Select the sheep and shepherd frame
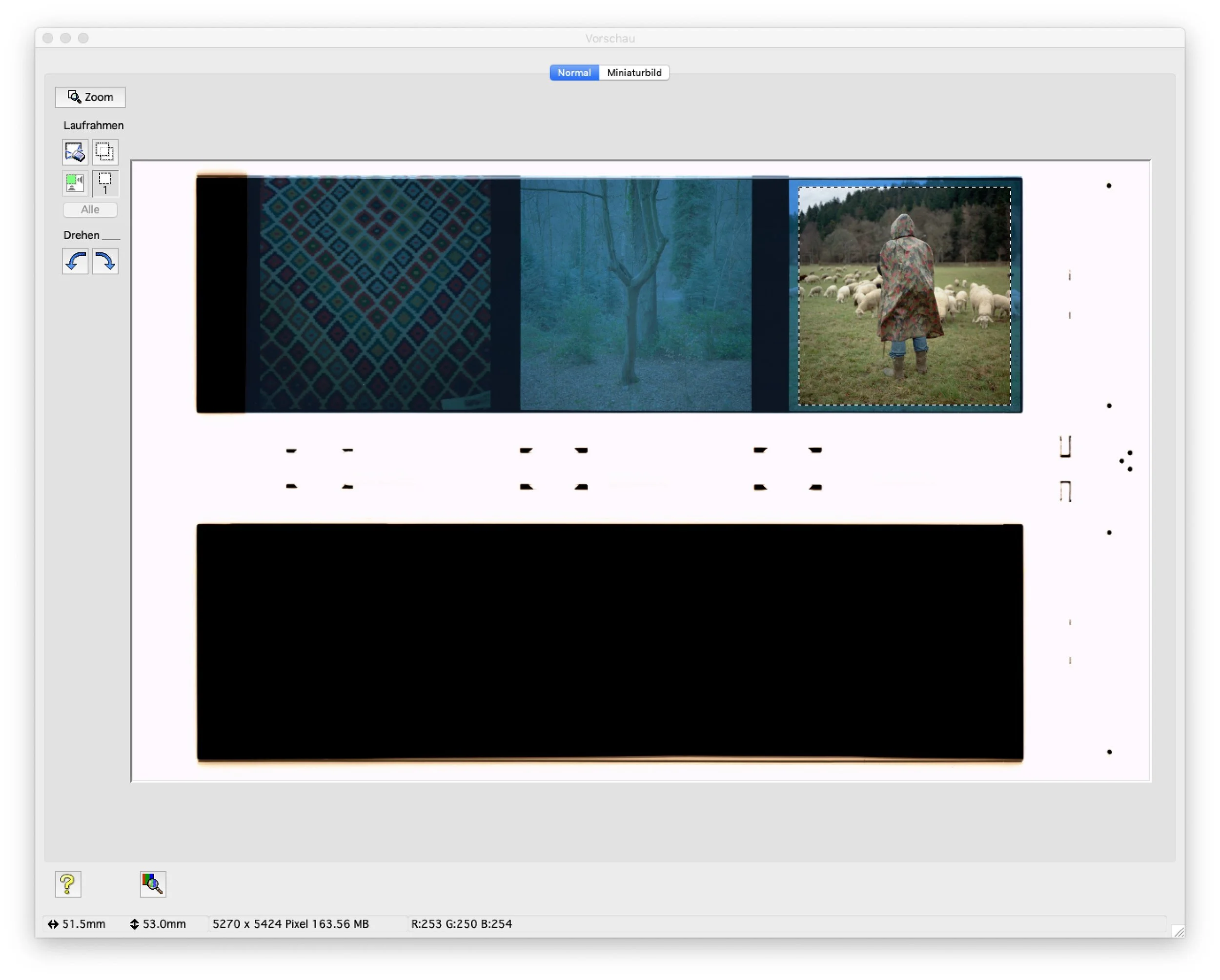The width and height of the screenshot is (1220, 980). tap(904, 296)
